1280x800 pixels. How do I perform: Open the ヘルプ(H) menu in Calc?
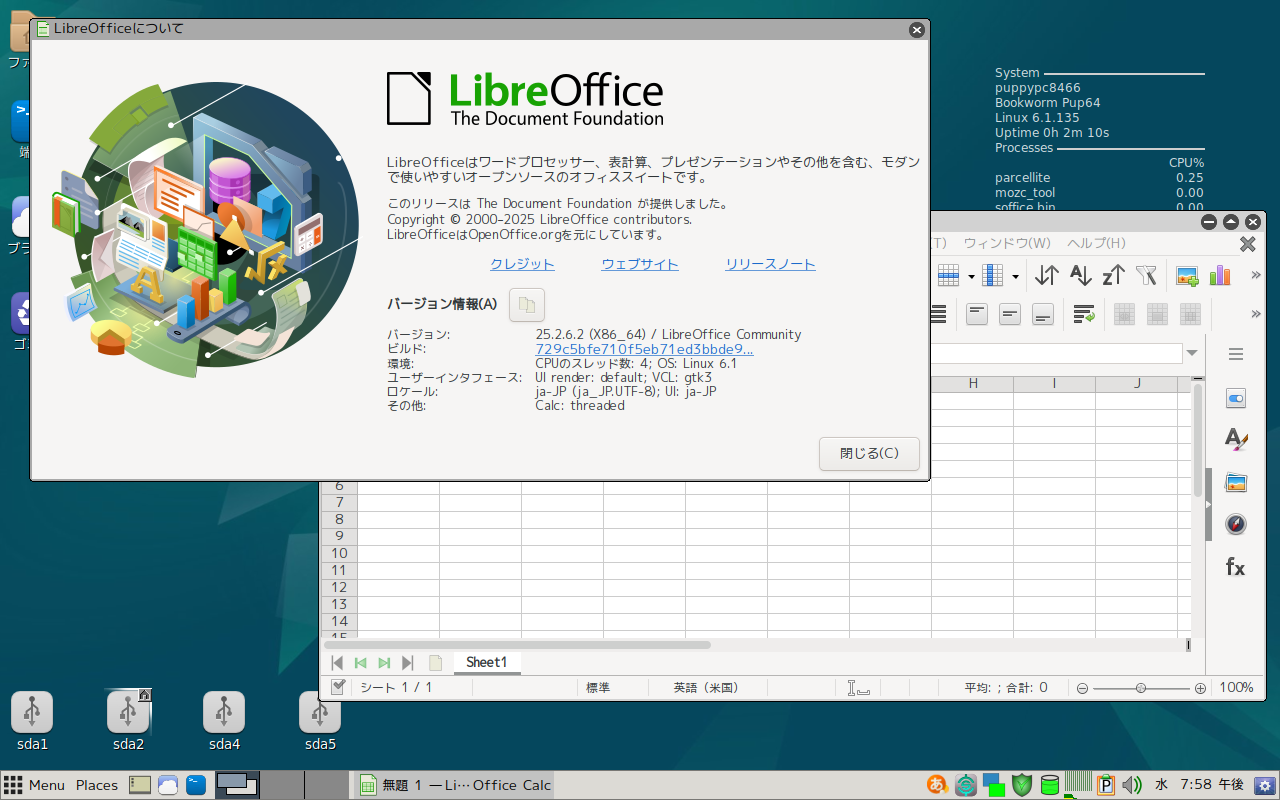(x=1096, y=243)
